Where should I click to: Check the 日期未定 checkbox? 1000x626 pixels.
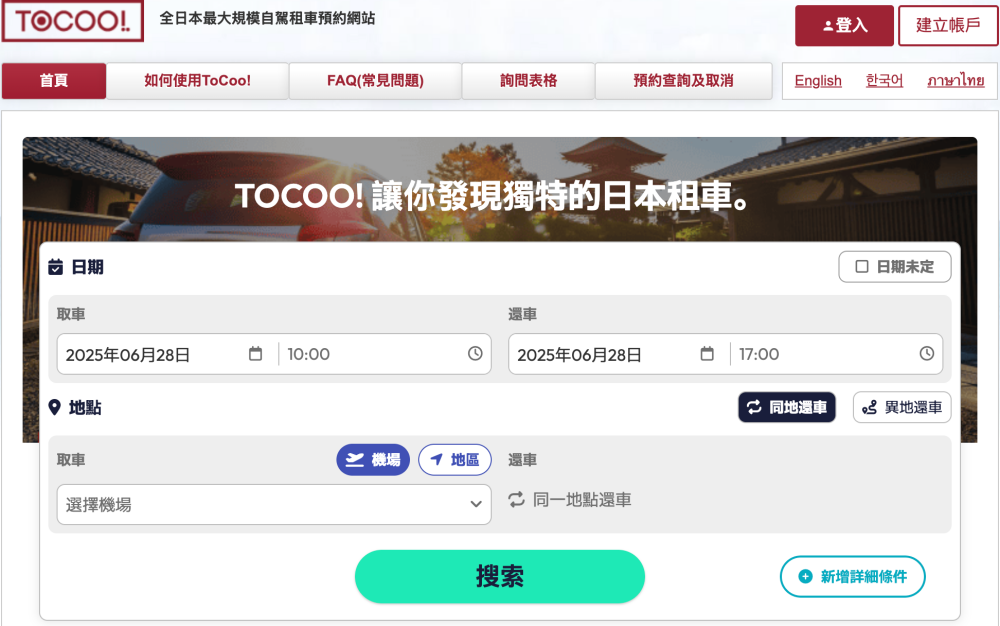point(862,266)
